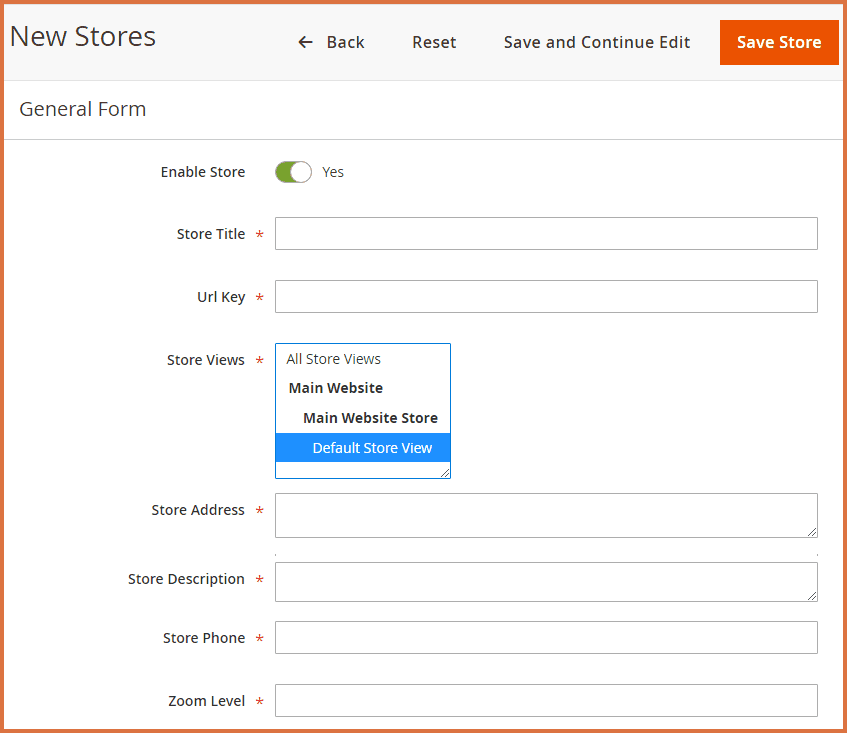This screenshot has width=847, height=733.
Task: Click inside the Store Title field
Action: [546, 234]
